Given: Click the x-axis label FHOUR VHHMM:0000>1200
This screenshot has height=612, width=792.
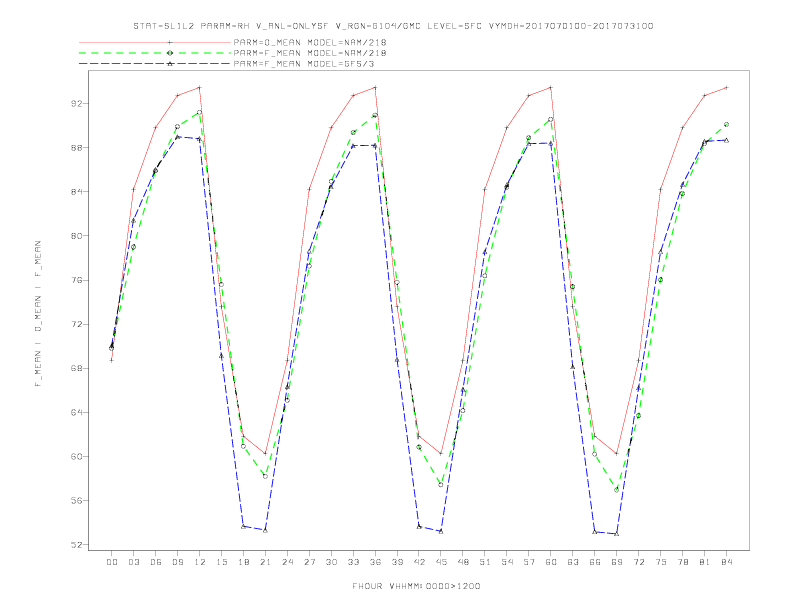Looking at the screenshot, I should click(416, 586).
